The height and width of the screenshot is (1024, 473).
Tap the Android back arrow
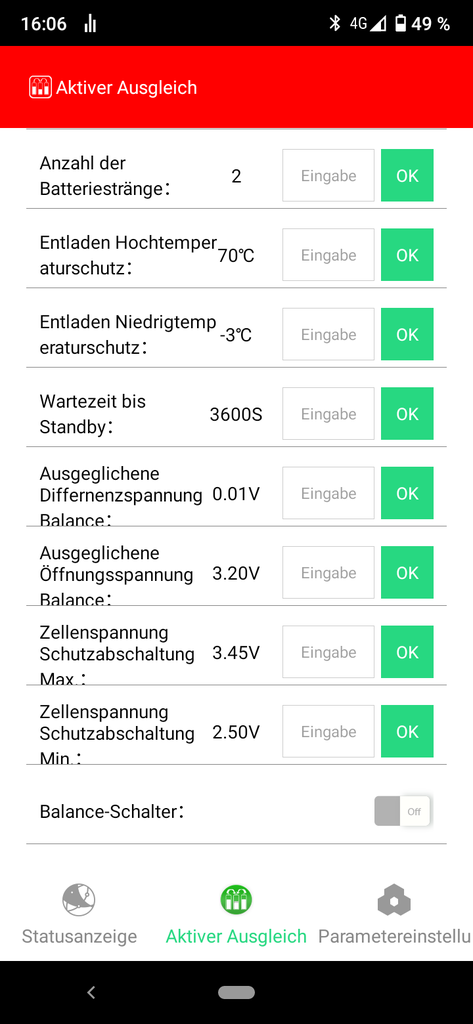click(x=91, y=992)
